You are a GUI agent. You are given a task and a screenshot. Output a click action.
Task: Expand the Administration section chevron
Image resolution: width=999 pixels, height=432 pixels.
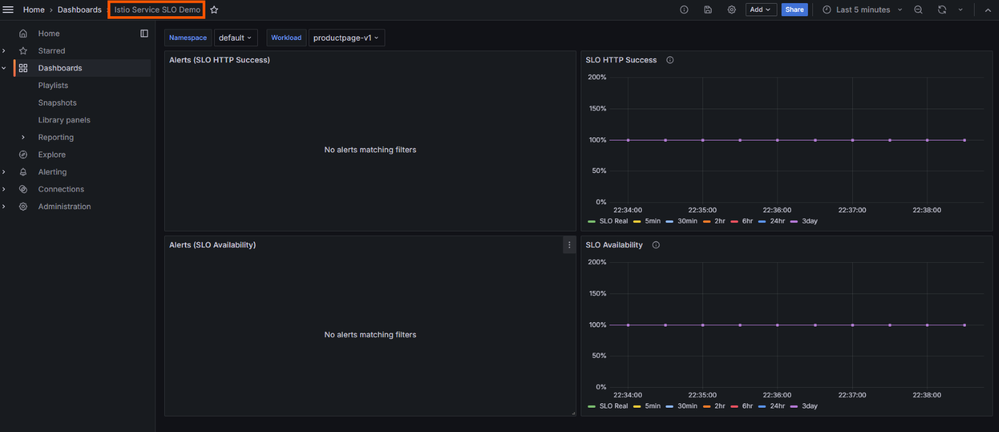[x=4, y=206]
